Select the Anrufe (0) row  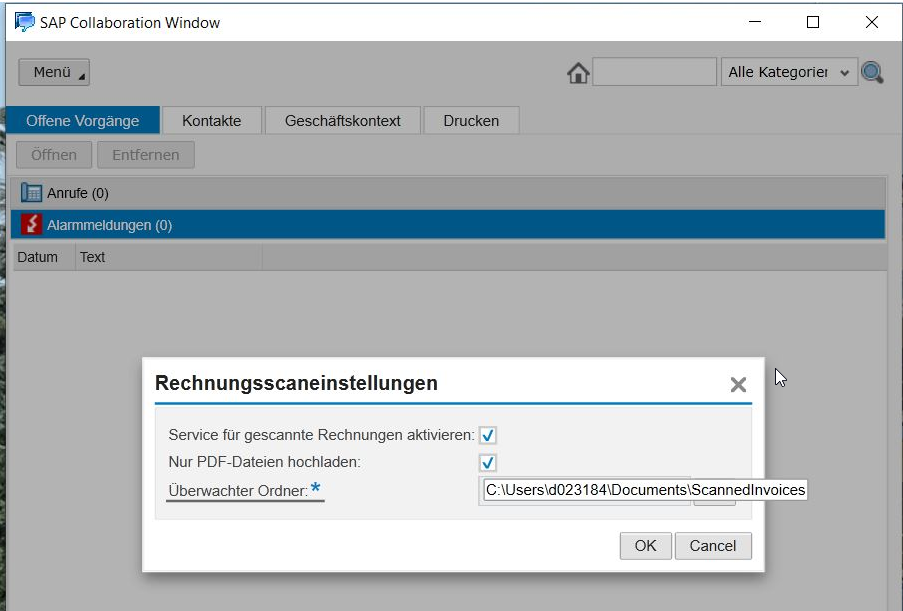click(x=448, y=193)
